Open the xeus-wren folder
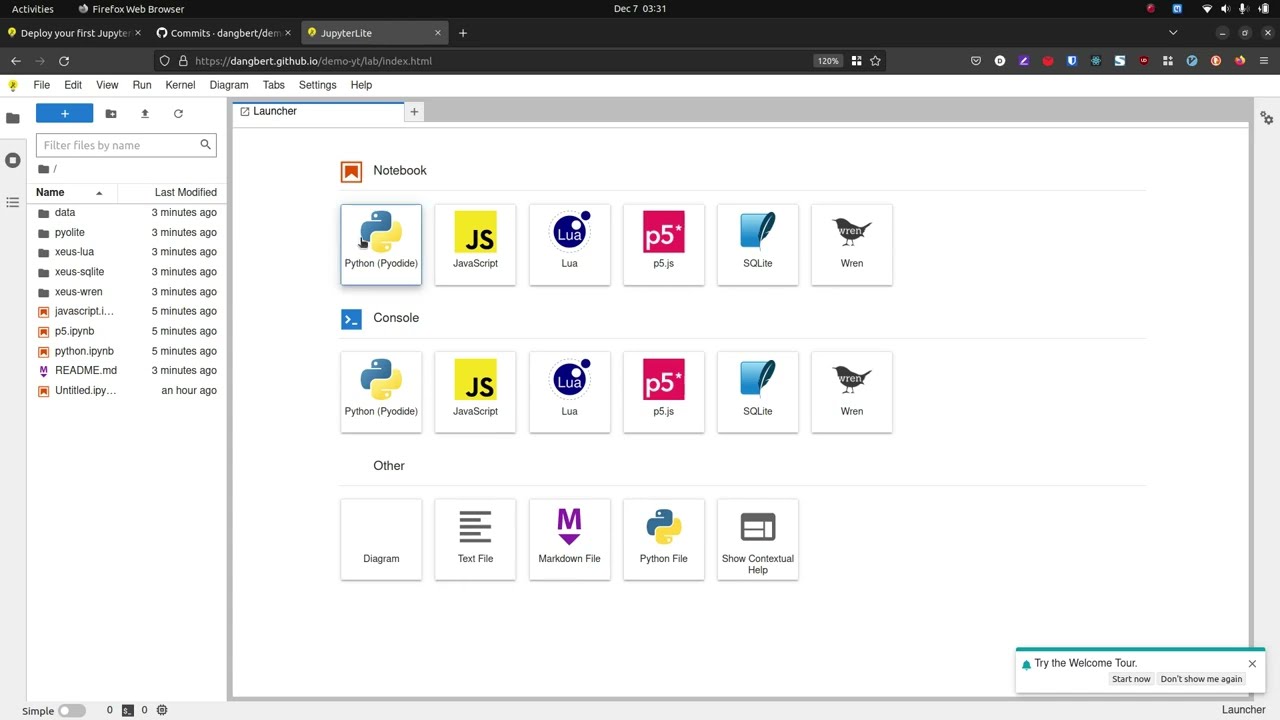Viewport: 1280px width, 720px height. [126, 292]
